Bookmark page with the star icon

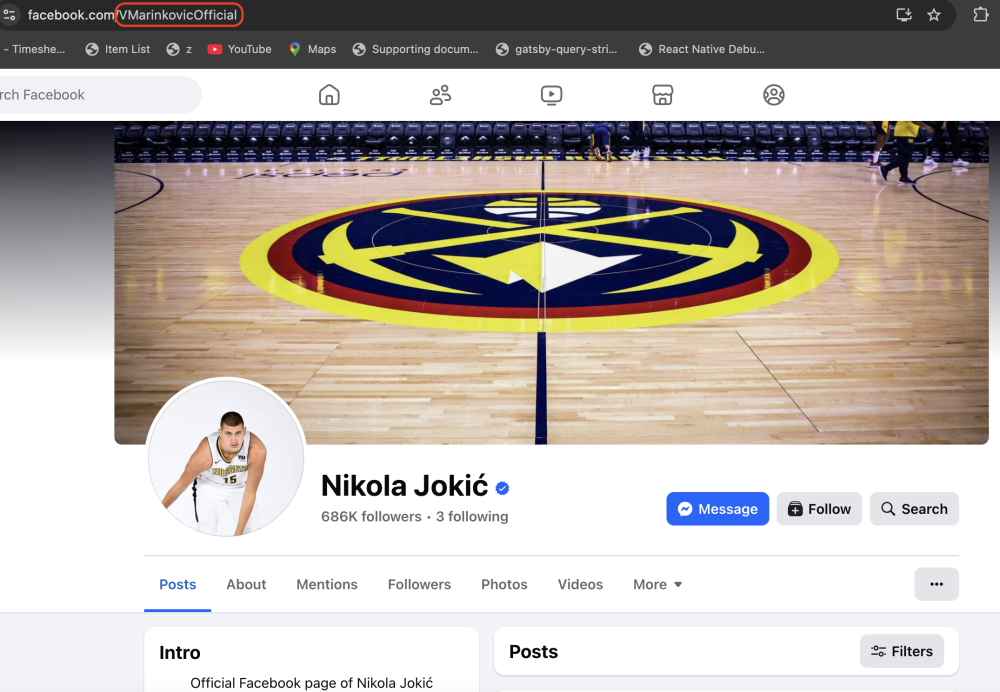[x=934, y=15]
